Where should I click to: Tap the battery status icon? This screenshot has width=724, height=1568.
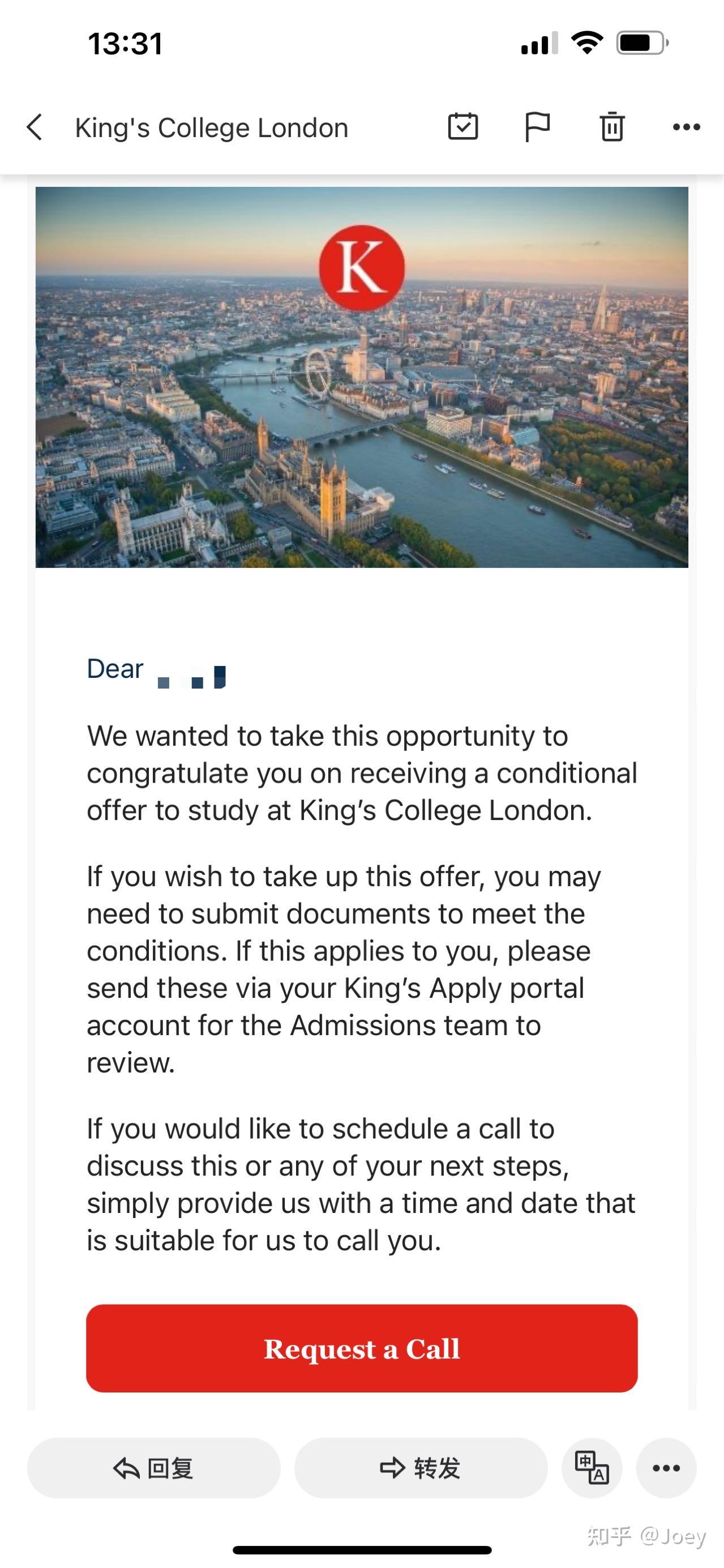click(642, 43)
